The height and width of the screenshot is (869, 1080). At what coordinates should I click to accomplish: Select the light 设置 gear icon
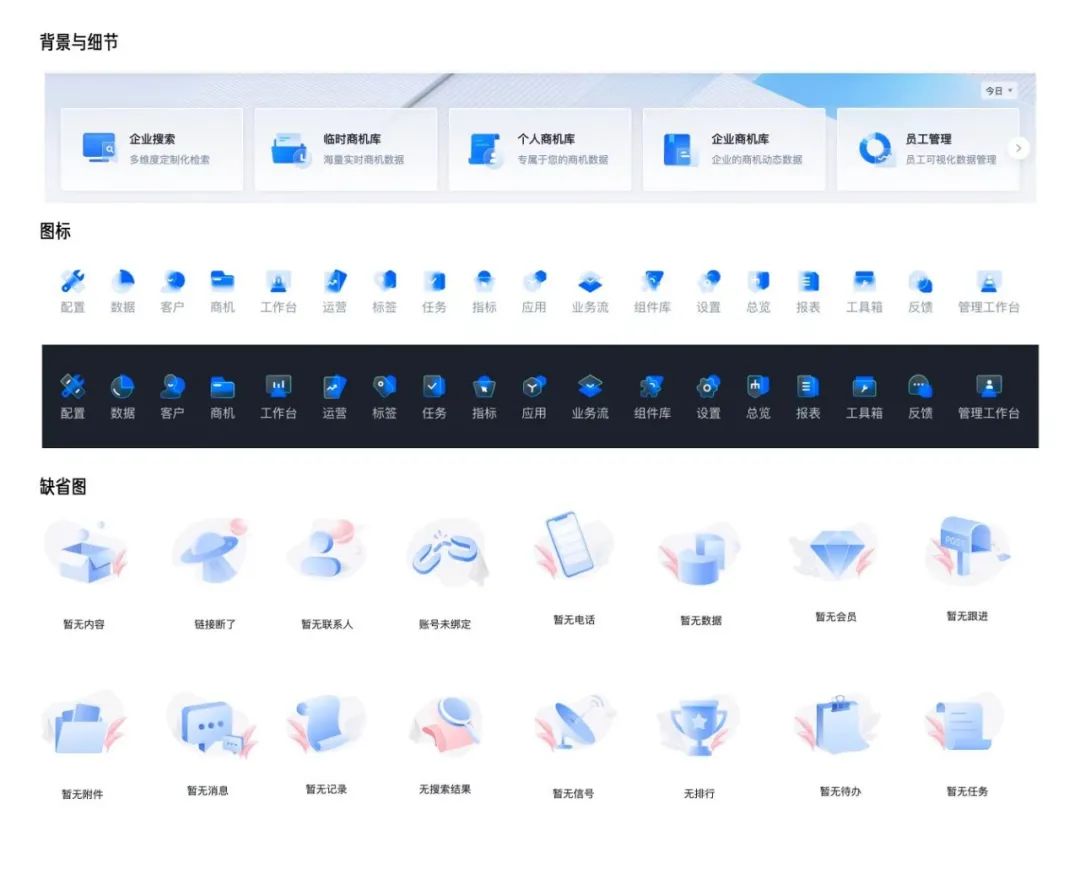708,281
